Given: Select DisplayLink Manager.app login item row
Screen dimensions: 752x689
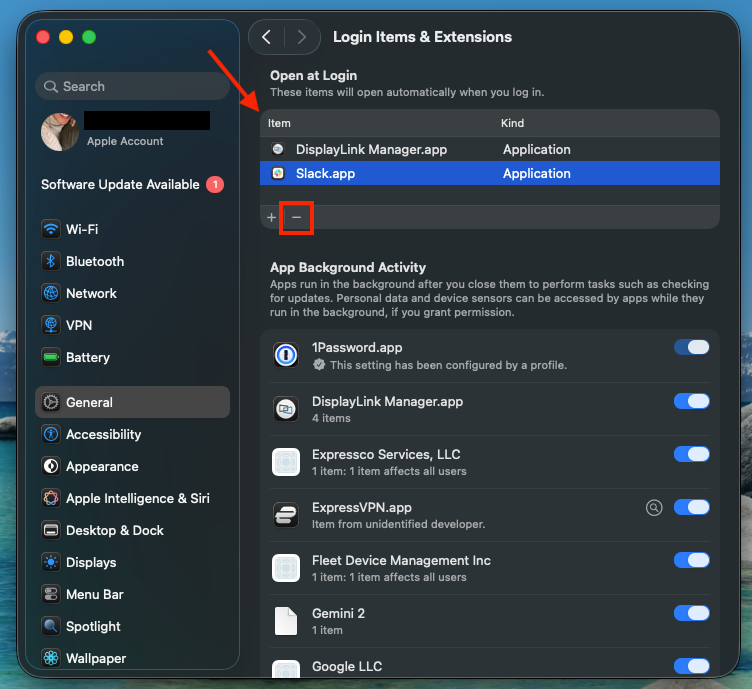Looking at the screenshot, I should (x=490, y=149).
